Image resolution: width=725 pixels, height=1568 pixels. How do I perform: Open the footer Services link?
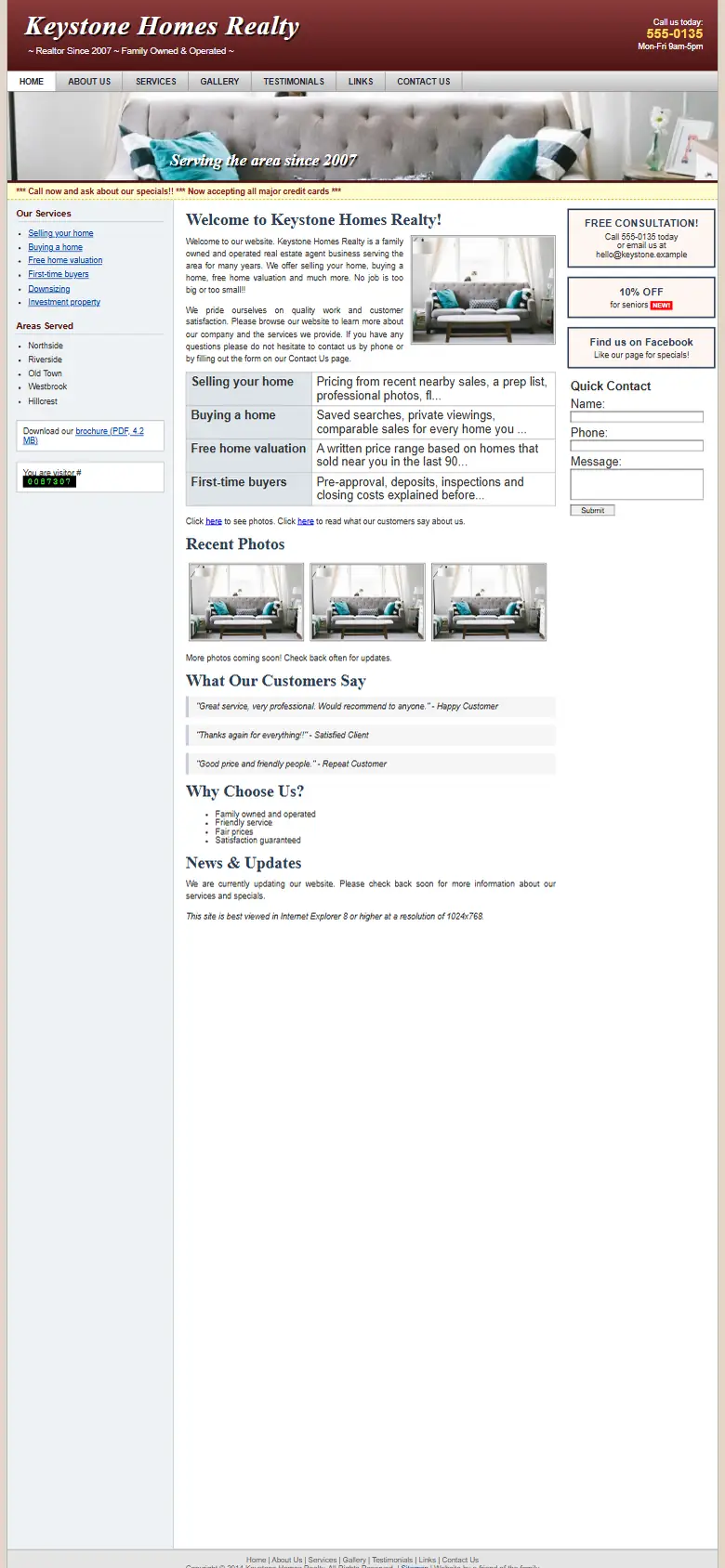[x=323, y=1561]
